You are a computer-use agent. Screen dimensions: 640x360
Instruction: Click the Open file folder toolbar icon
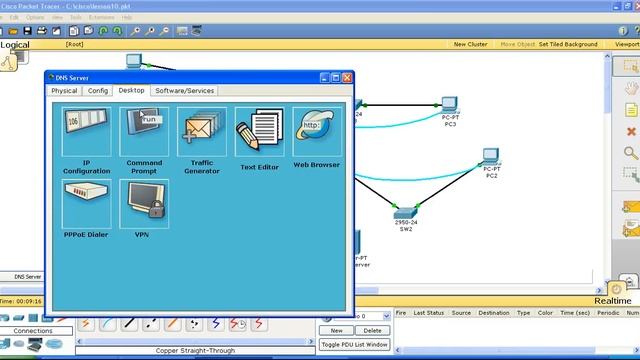point(13,31)
